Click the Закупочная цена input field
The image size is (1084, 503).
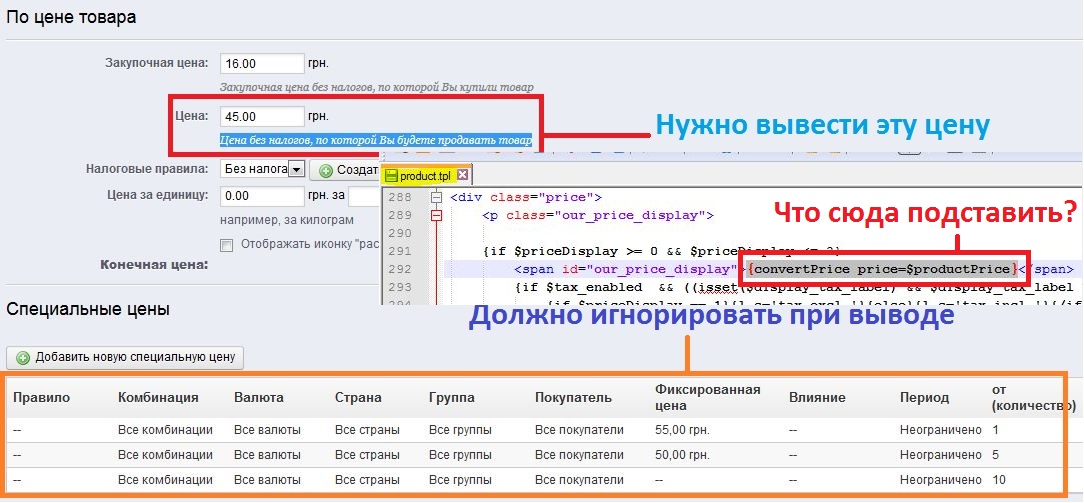[x=261, y=63]
